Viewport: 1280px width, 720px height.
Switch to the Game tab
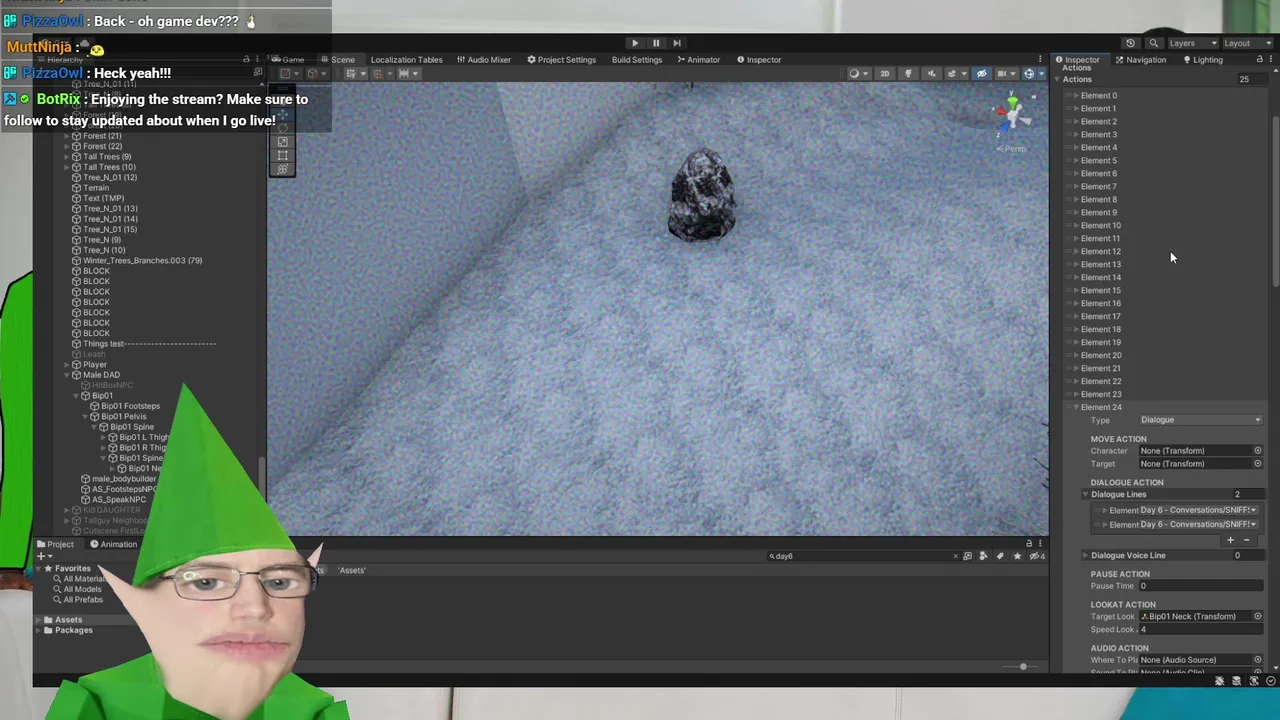[x=287, y=60]
